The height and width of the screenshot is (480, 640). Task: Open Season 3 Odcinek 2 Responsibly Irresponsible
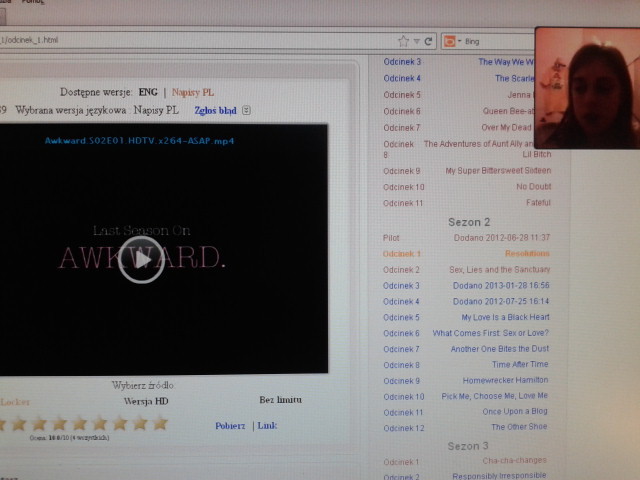coord(465,476)
